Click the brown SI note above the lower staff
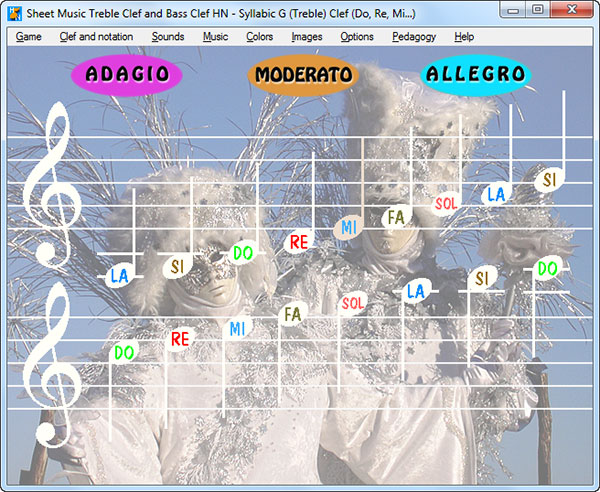The width and height of the screenshot is (600, 492). point(482,278)
